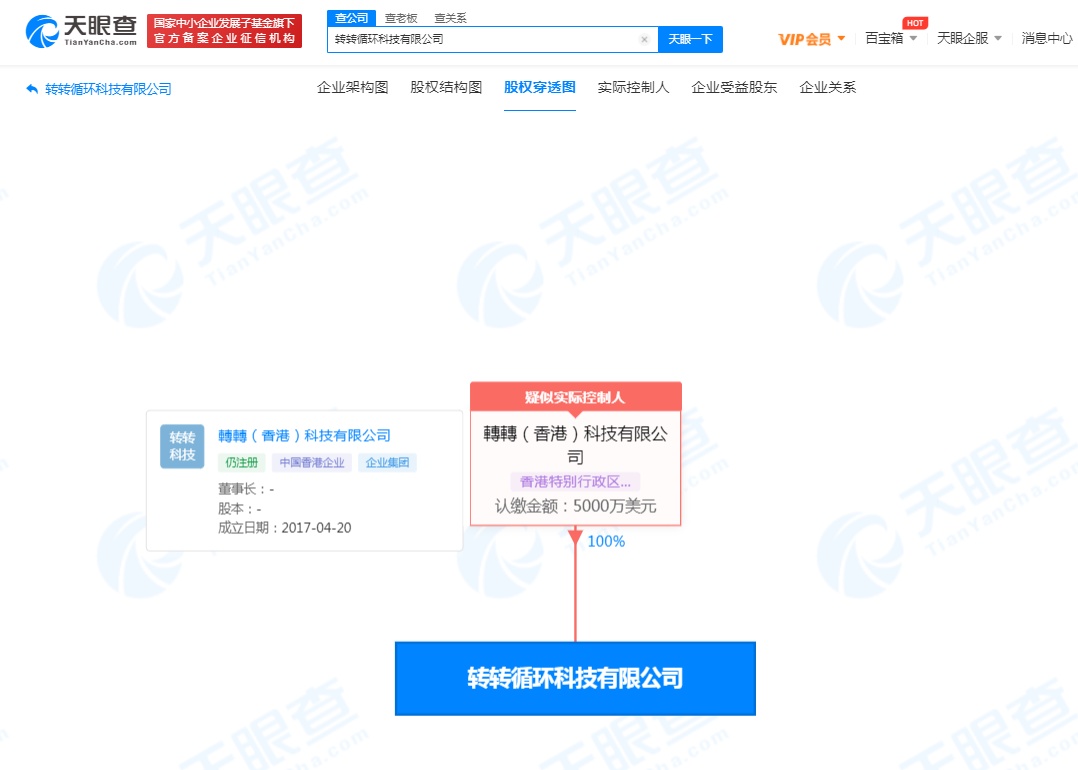Open the red 国家中小企业发展子基金 banner
Viewport: 1078px width, 770px height.
click(224, 31)
